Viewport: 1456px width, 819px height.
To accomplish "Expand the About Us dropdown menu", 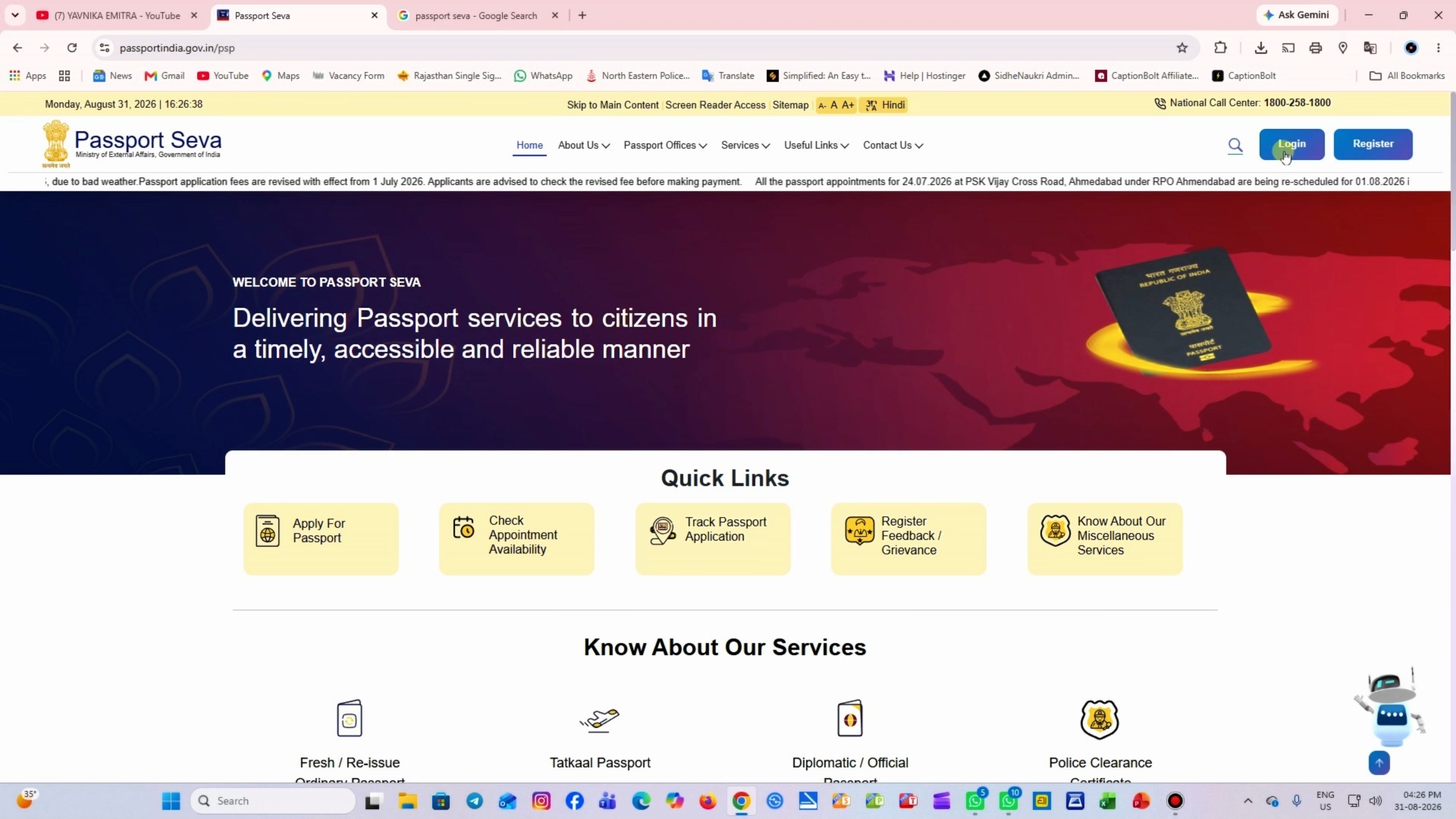I will coord(584,146).
